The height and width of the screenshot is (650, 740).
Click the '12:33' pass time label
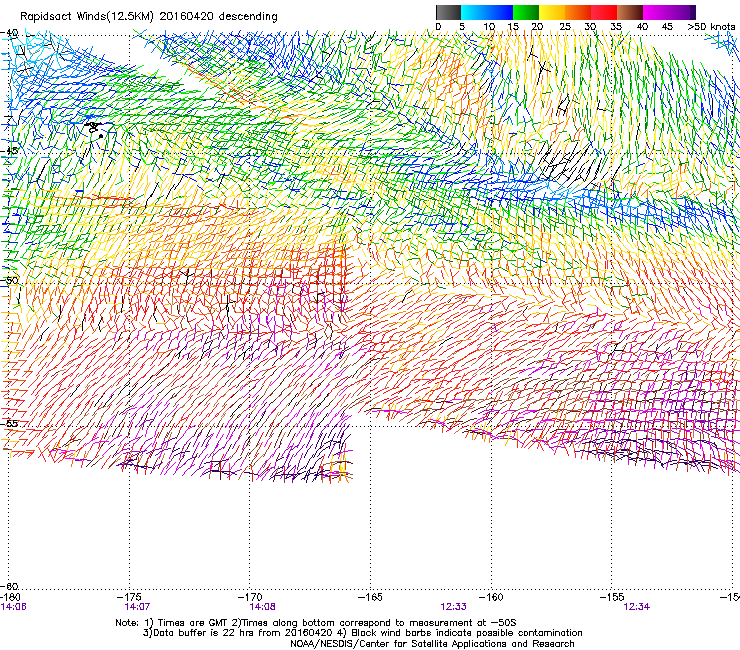tap(454, 607)
